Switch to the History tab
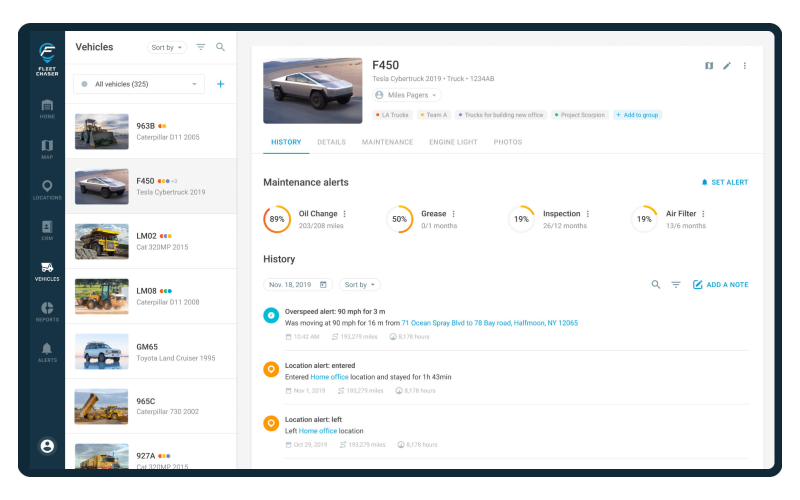The image size is (800, 500). pos(286,142)
